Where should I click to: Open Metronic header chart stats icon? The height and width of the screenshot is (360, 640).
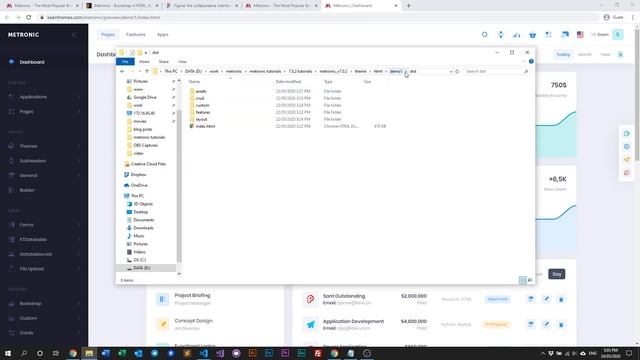click(x=517, y=35)
